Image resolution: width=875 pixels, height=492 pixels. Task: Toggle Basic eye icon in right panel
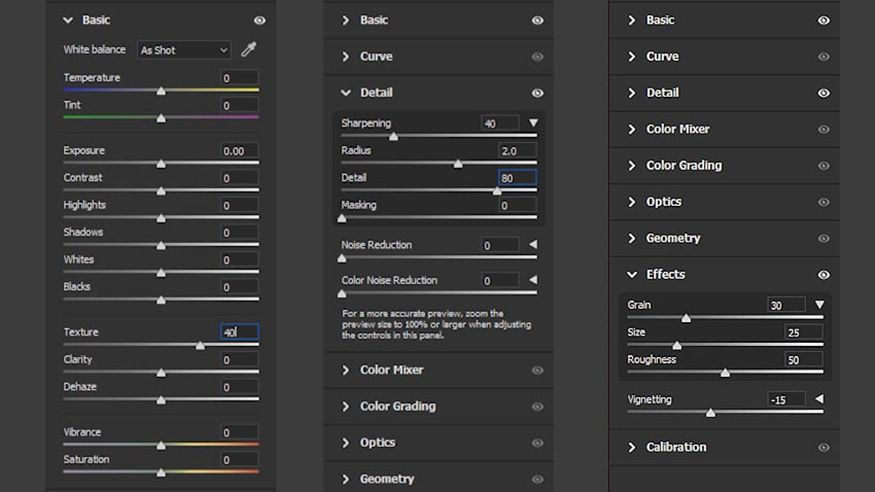point(824,21)
